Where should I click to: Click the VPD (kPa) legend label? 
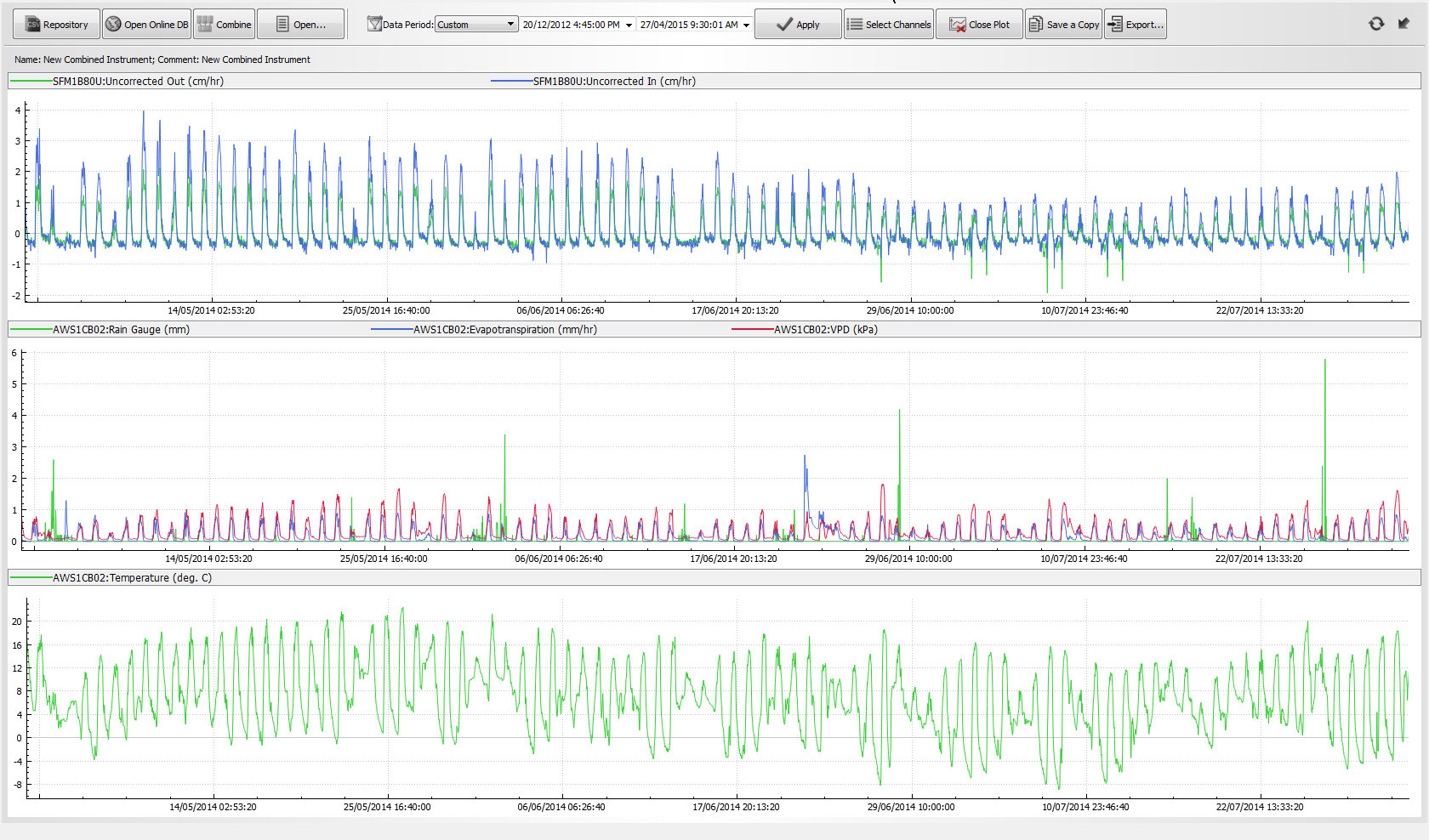(x=825, y=330)
